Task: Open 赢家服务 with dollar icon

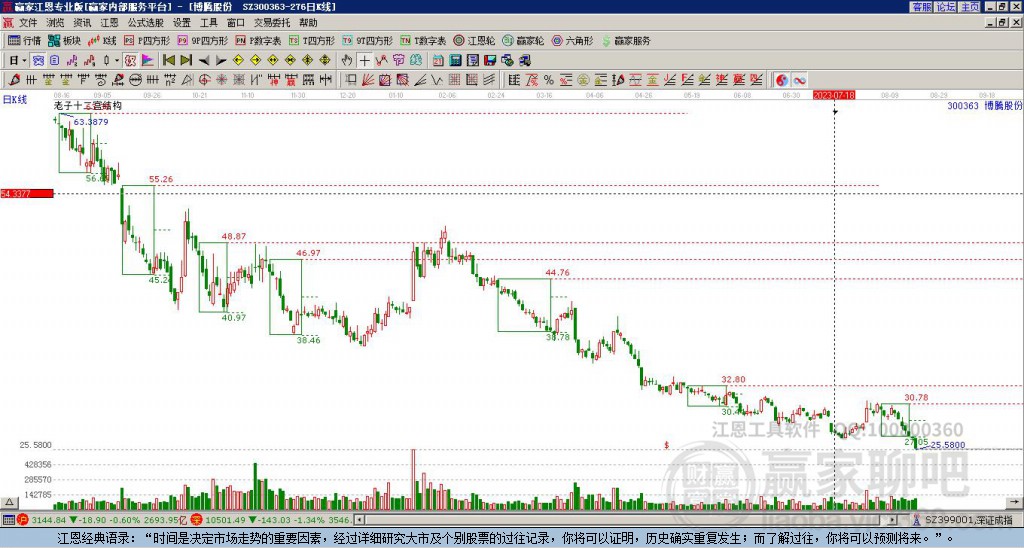Action: click(626, 40)
